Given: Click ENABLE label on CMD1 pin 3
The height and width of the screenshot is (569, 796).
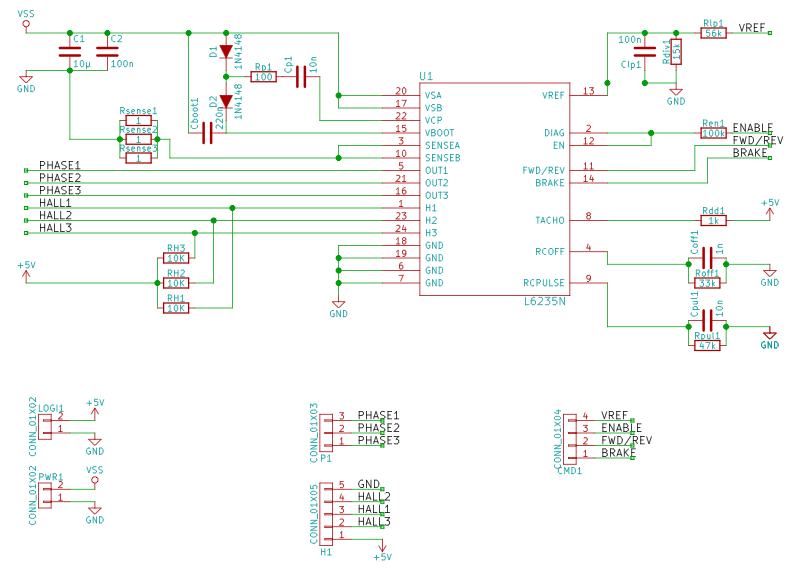Looking at the screenshot, I should [621, 428].
